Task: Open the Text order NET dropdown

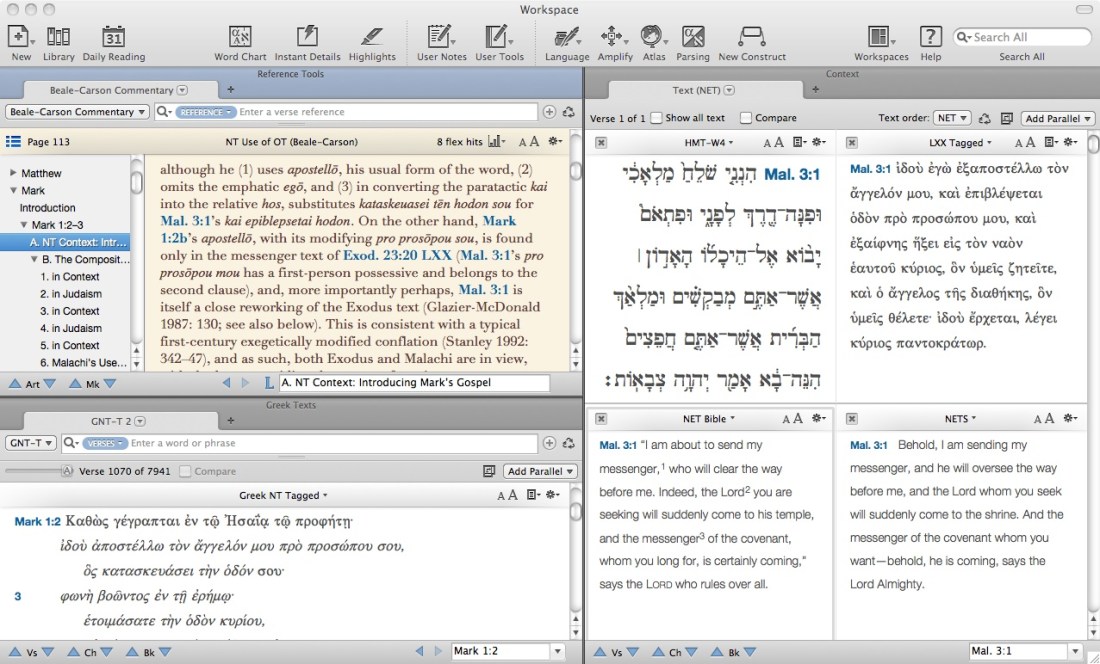Action: tap(950, 118)
